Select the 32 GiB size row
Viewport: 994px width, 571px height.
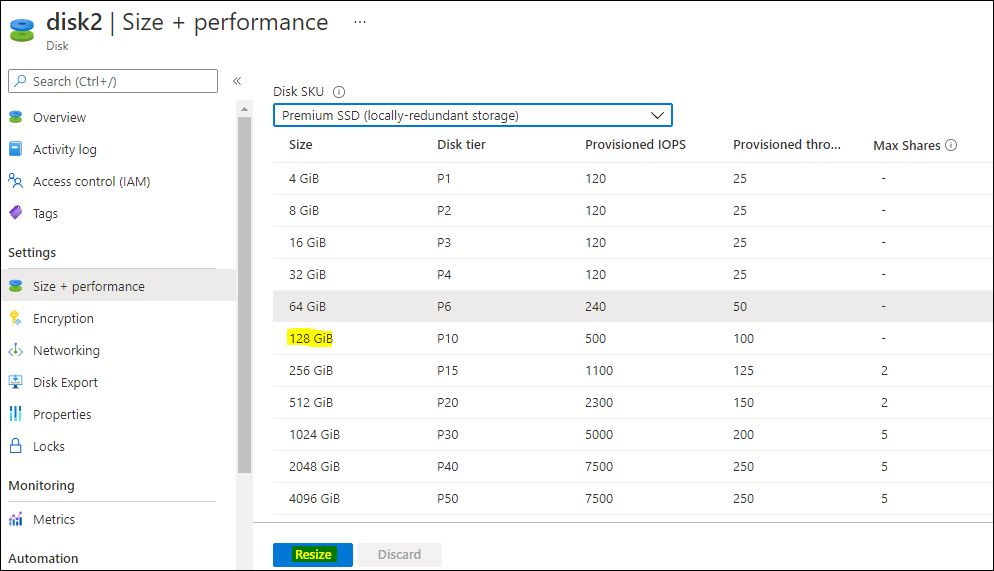click(x=633, y=274)
